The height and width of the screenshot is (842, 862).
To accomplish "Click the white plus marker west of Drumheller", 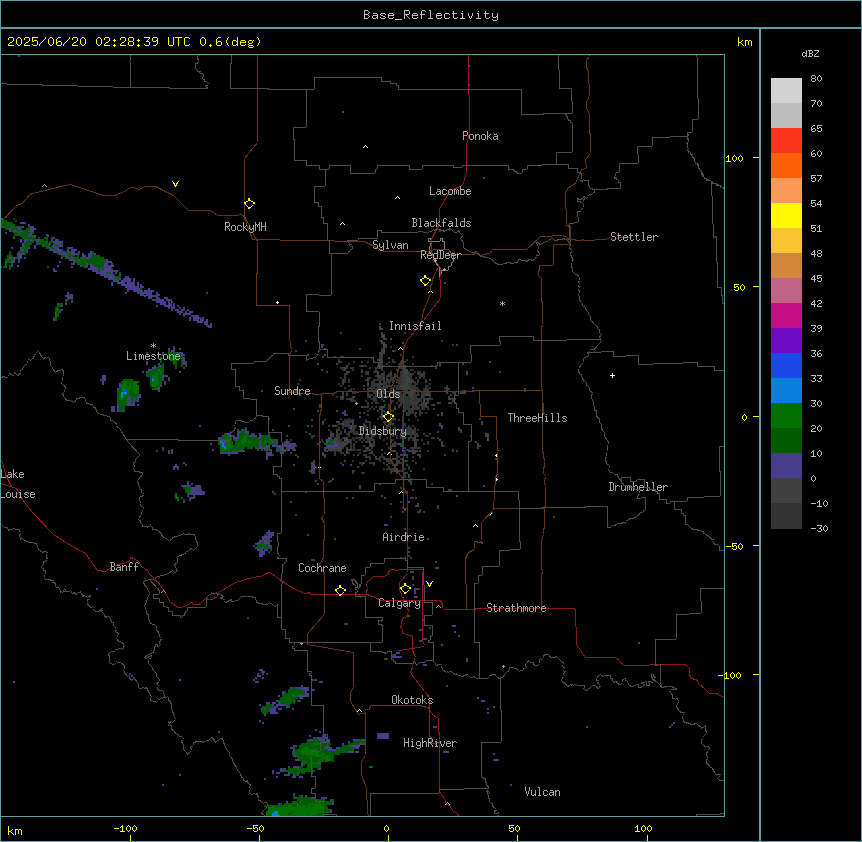I will 612,375.
